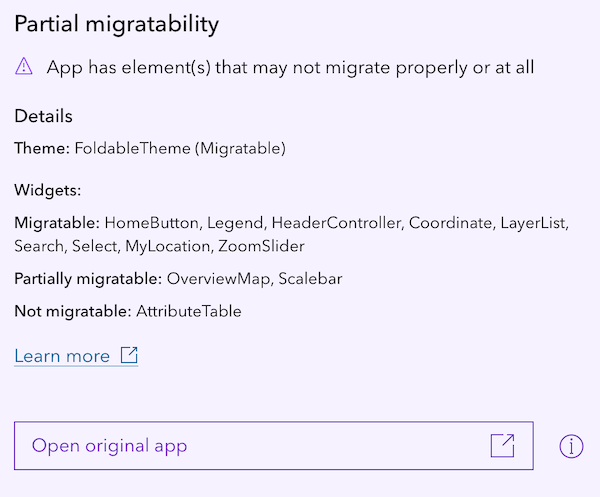Click the info circle icon
Viewport: 600px width, 497px height.
[571, 446]
